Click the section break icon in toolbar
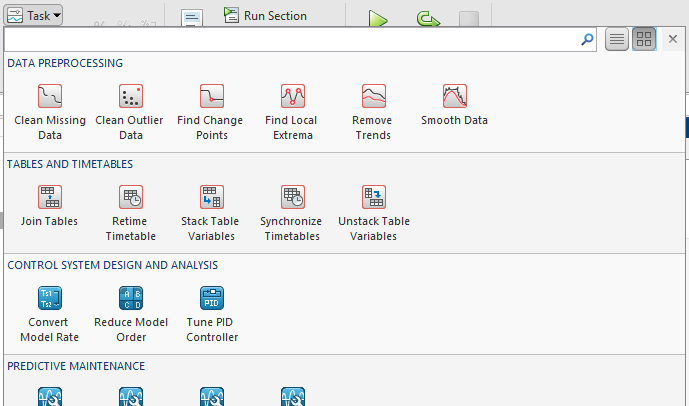Screen dimensions: 689x406 point(192,18)
